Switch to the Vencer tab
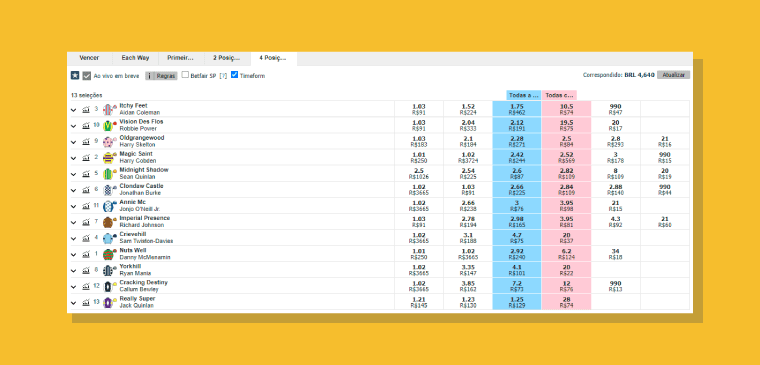This screenshot has height=365, width=760. (89, 58)
